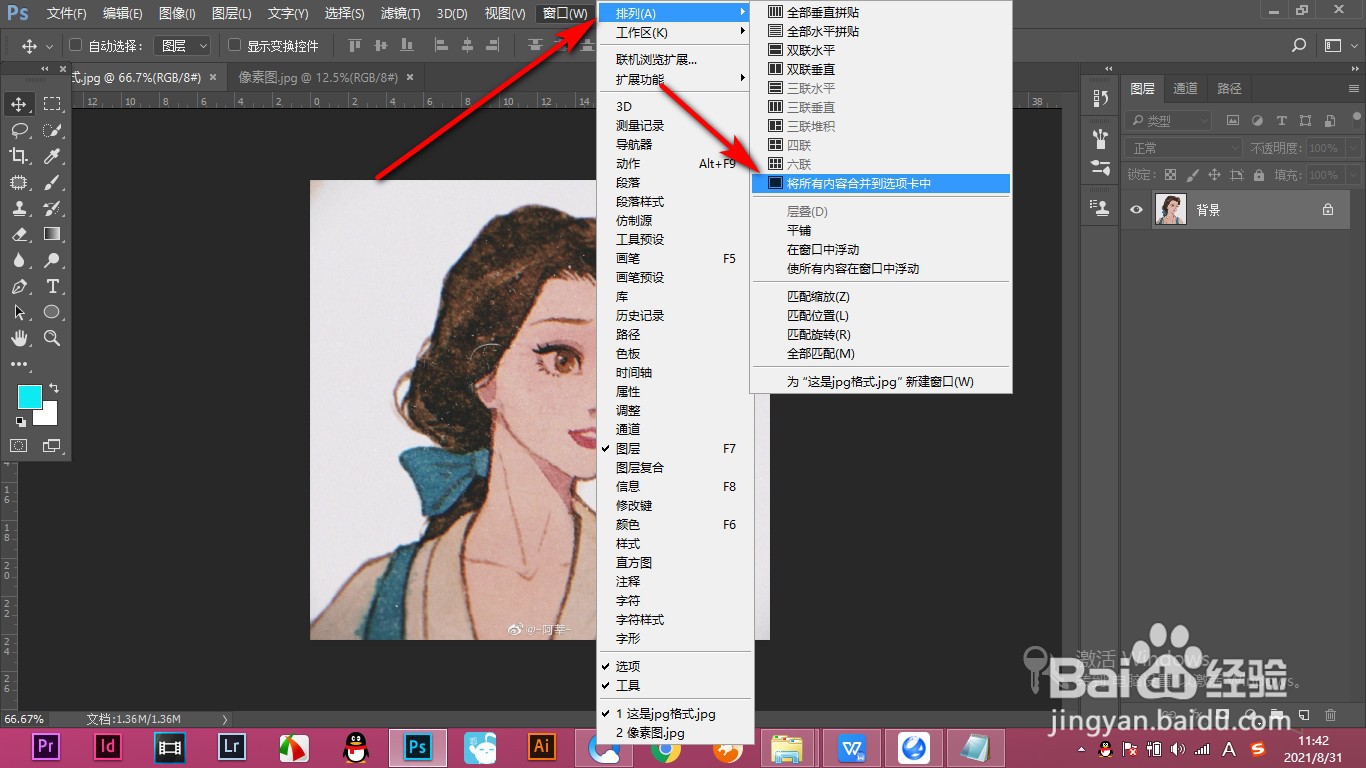
Task: Select the Ellipse shape tool
Action: point(52,312)
